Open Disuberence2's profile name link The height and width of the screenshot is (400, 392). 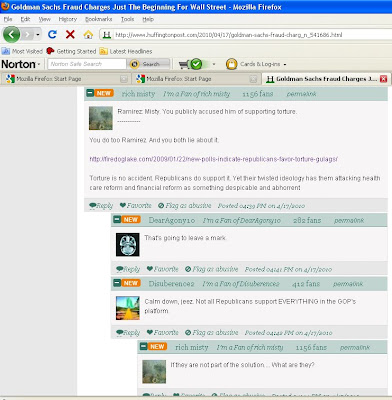point(171,284)
